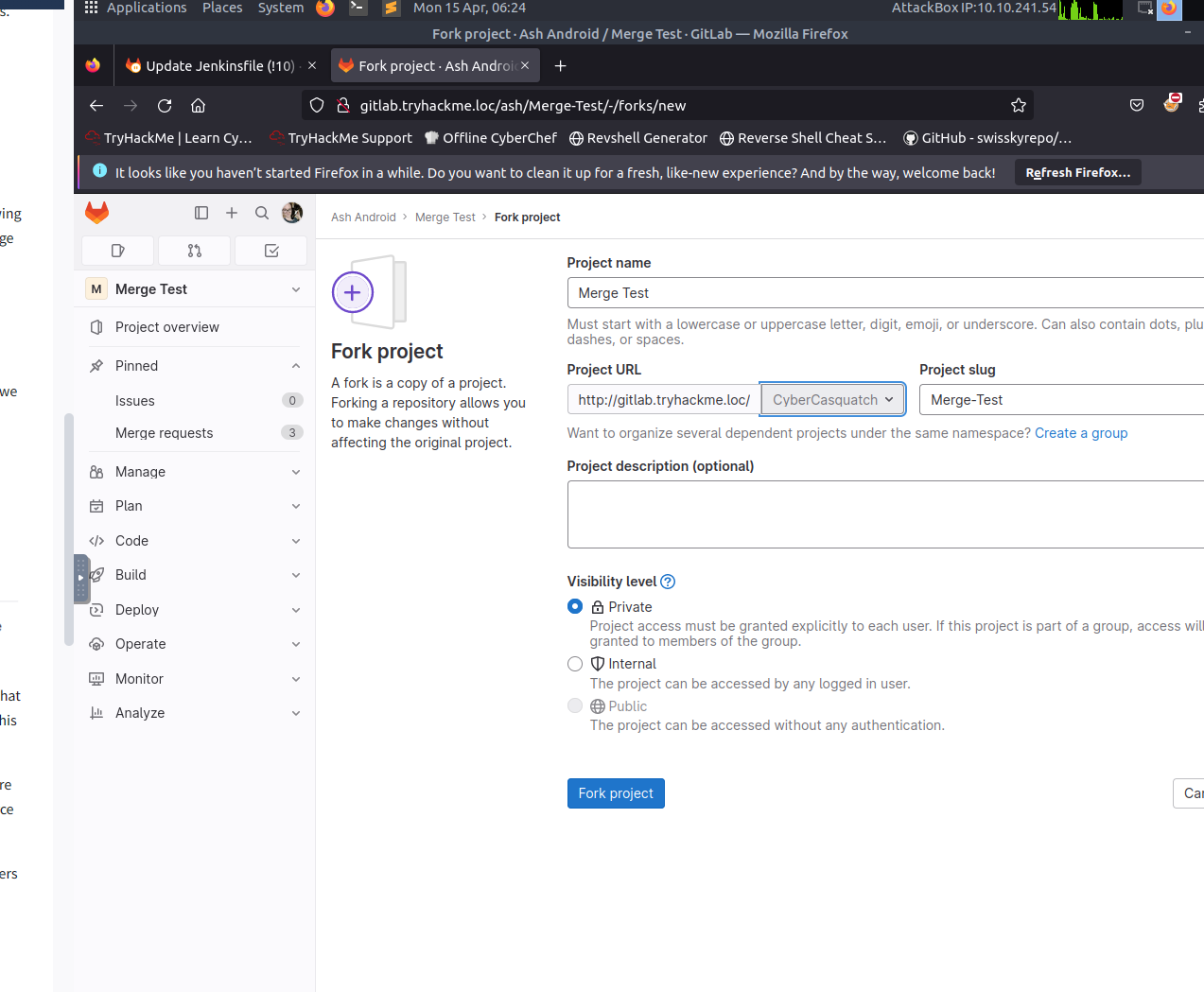Open merge requests shortcut icon

click(195, 251)
